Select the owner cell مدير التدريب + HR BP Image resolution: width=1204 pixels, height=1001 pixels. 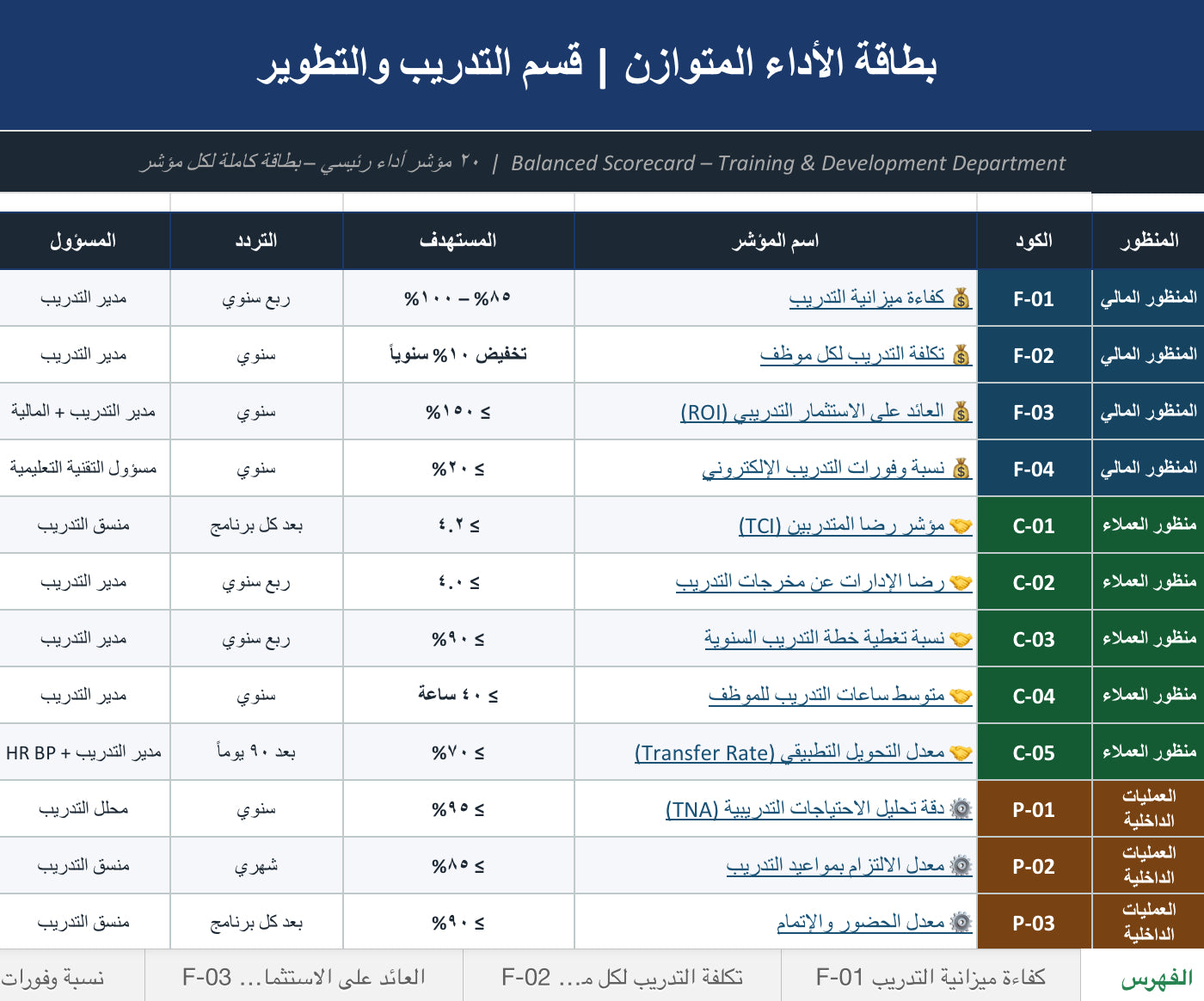point(84,752)
